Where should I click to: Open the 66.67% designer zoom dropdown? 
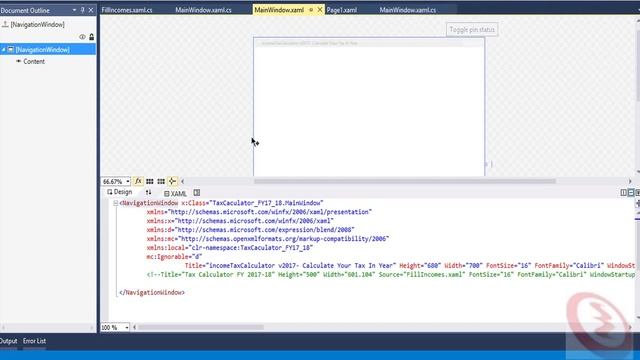pyautogui.click(x=128, y=181)
